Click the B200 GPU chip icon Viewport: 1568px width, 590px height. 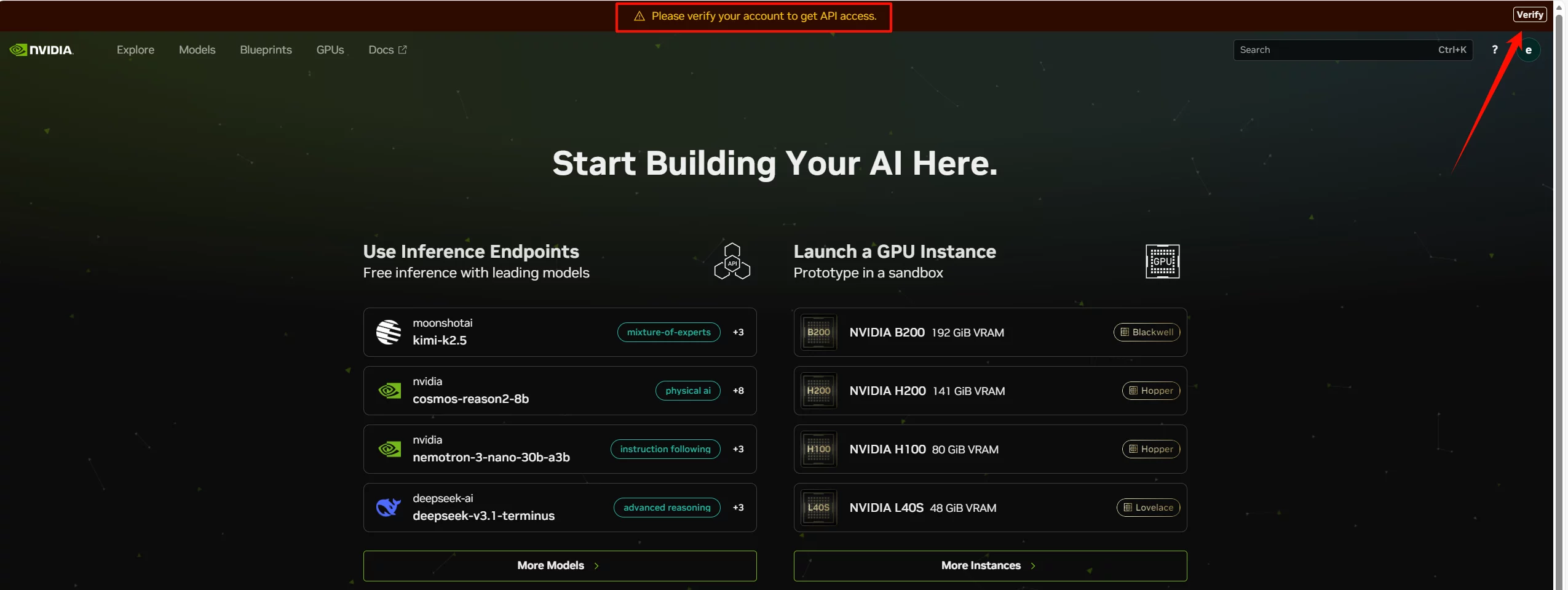(x=818, y=332)
